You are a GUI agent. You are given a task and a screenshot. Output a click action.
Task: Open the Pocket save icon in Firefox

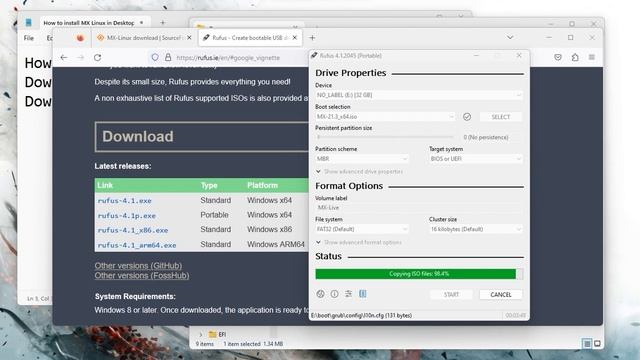[x=558, y=58]
